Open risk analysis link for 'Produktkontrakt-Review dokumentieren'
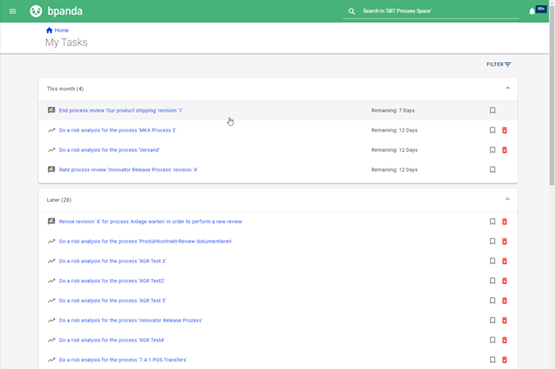Image resolution: width=555 pixels, height=369 pixels. pos(145,241)
